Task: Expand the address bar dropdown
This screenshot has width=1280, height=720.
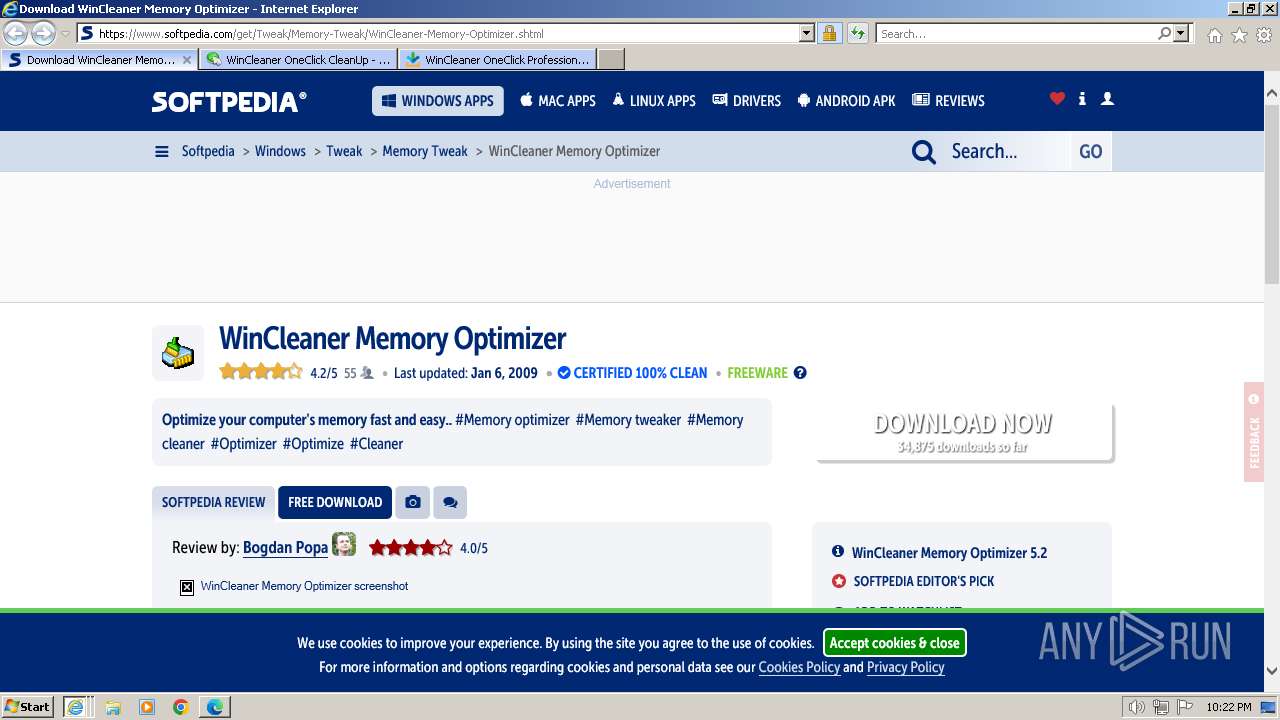Action: coord(807,33)
